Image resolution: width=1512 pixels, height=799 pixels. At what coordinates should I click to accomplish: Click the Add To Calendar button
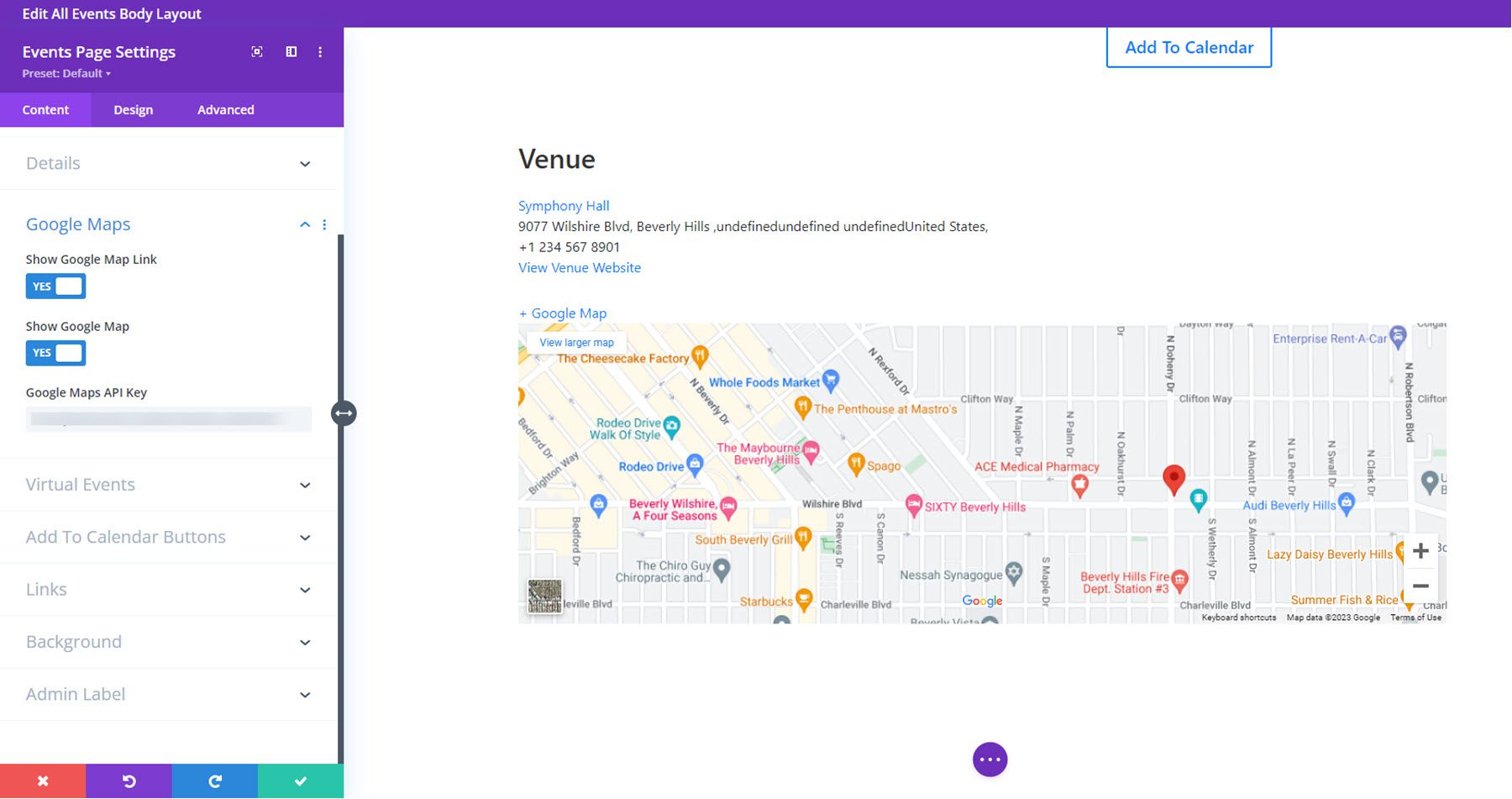[1189, 47]
